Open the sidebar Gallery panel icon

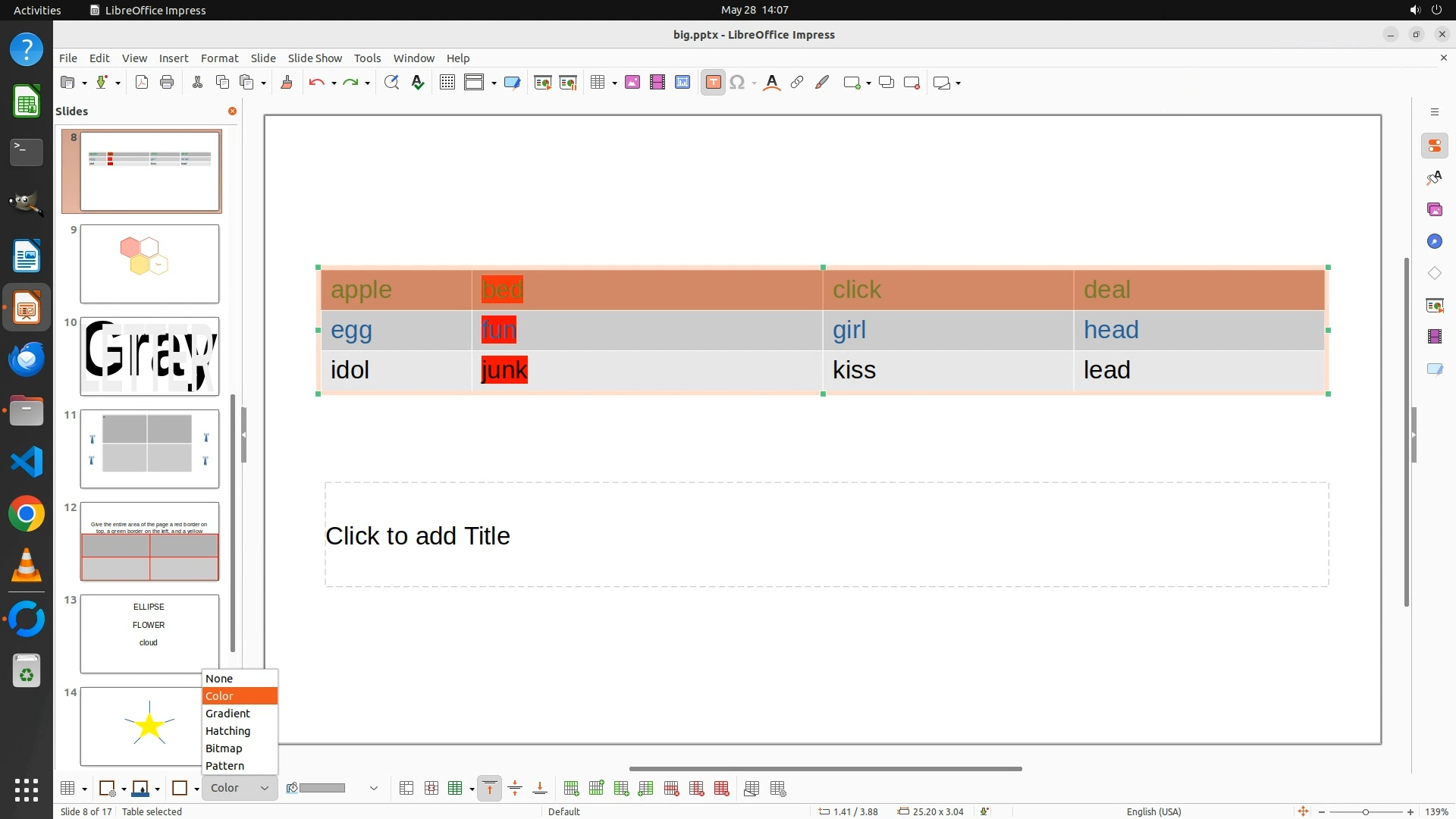[x=1434, y=209]
